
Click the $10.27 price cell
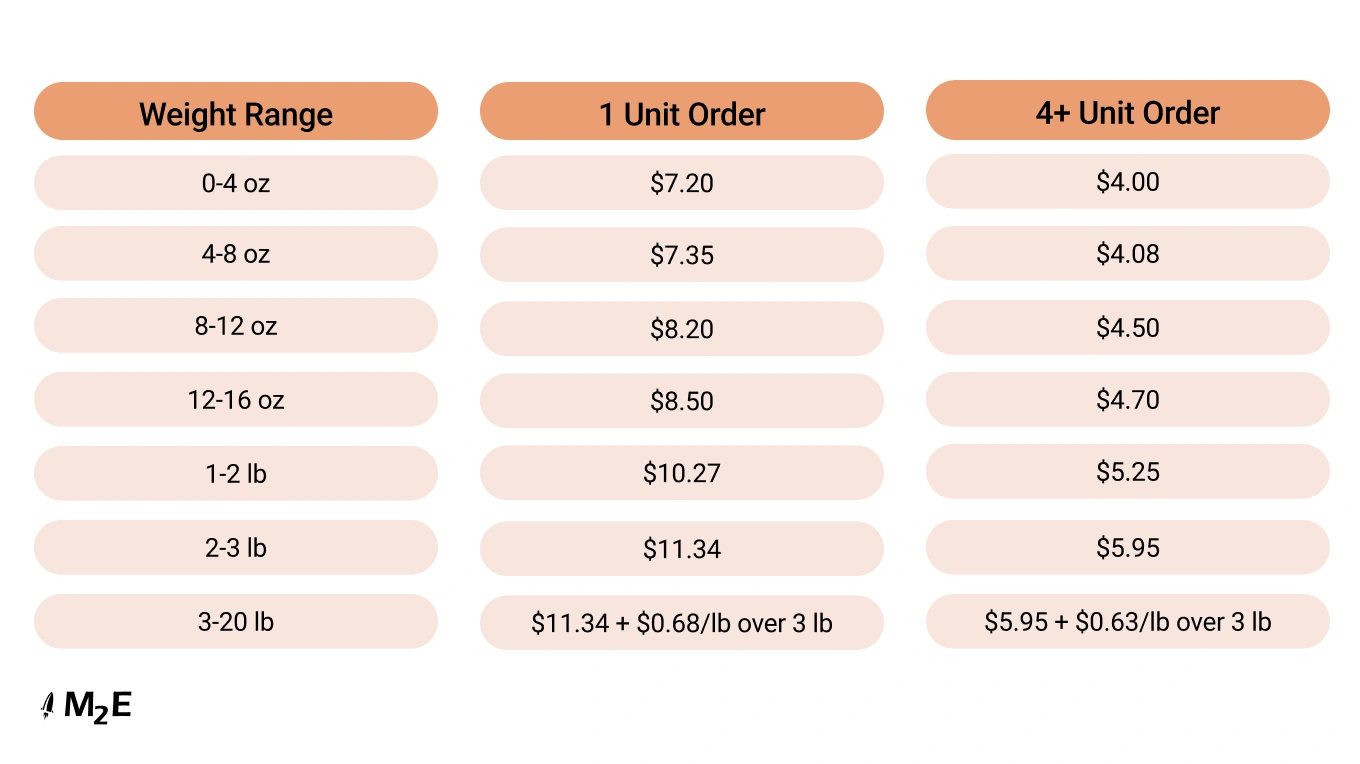pyautogui.click(x=682, y=473)
